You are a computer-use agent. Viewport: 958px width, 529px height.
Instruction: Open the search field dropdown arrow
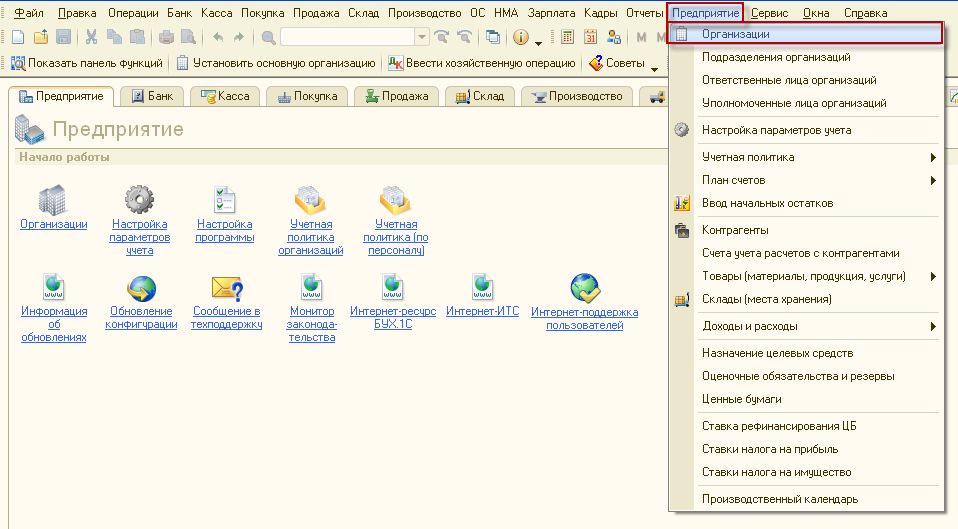[421, 37]
